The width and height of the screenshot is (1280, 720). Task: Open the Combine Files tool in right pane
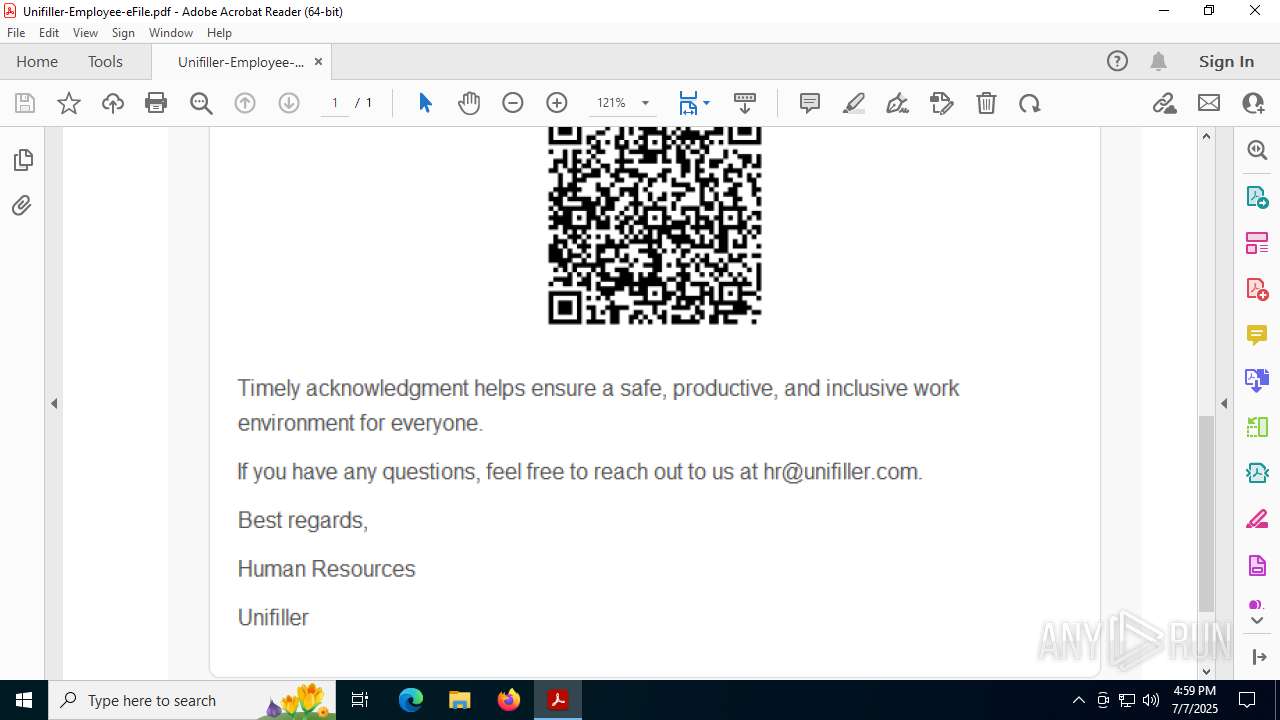(1257, 381)
